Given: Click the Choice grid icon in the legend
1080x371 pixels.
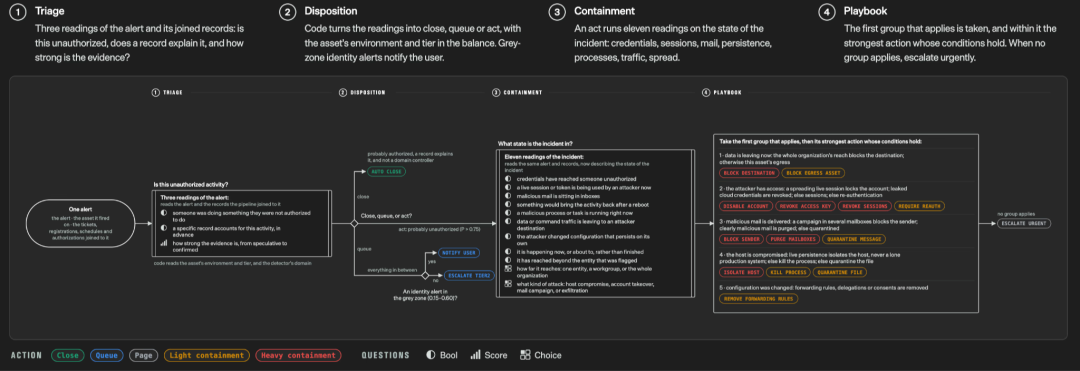Looking at the screenshot, I should point(525,355).
